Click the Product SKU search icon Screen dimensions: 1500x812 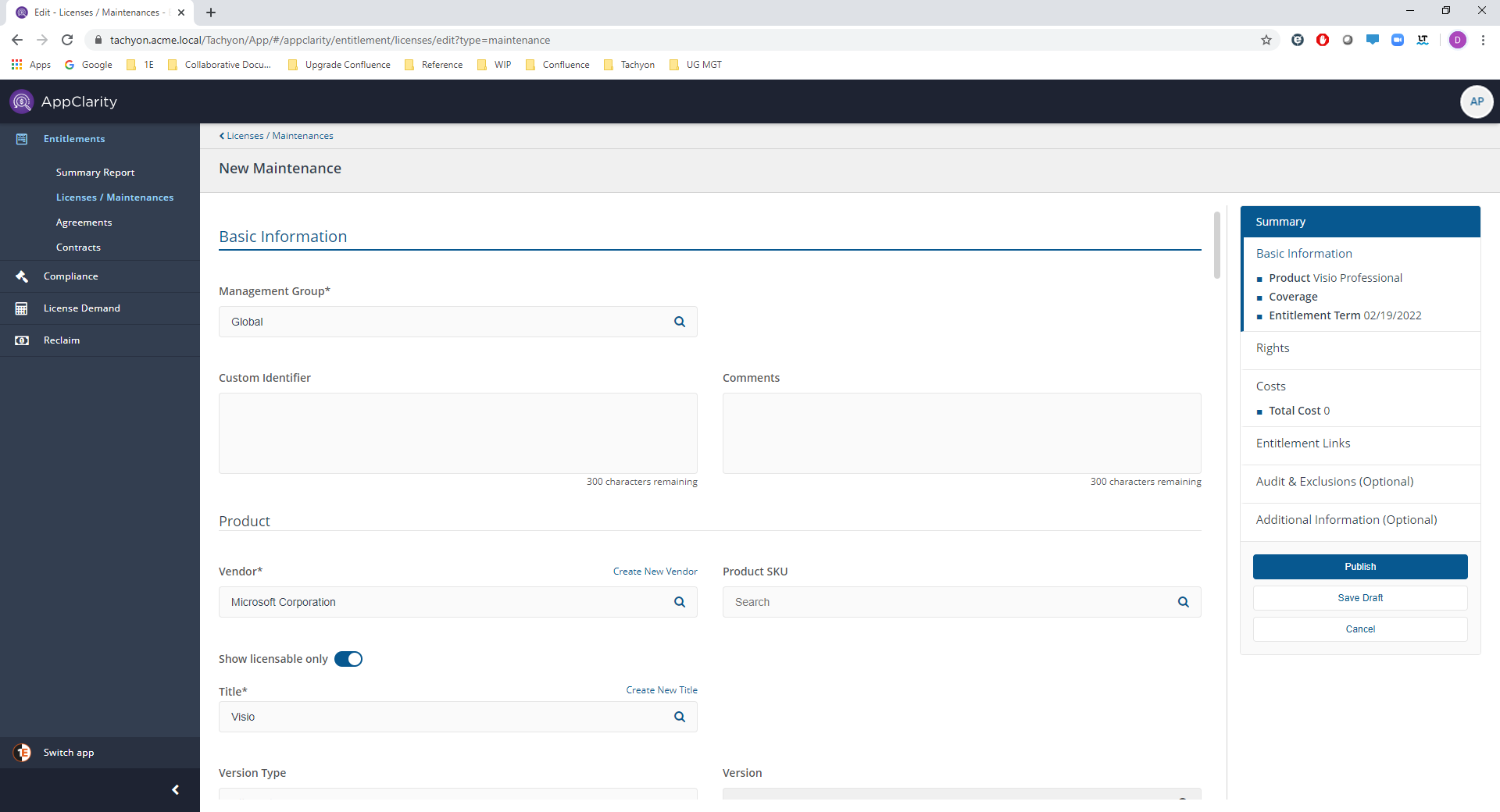(1184, 602)
